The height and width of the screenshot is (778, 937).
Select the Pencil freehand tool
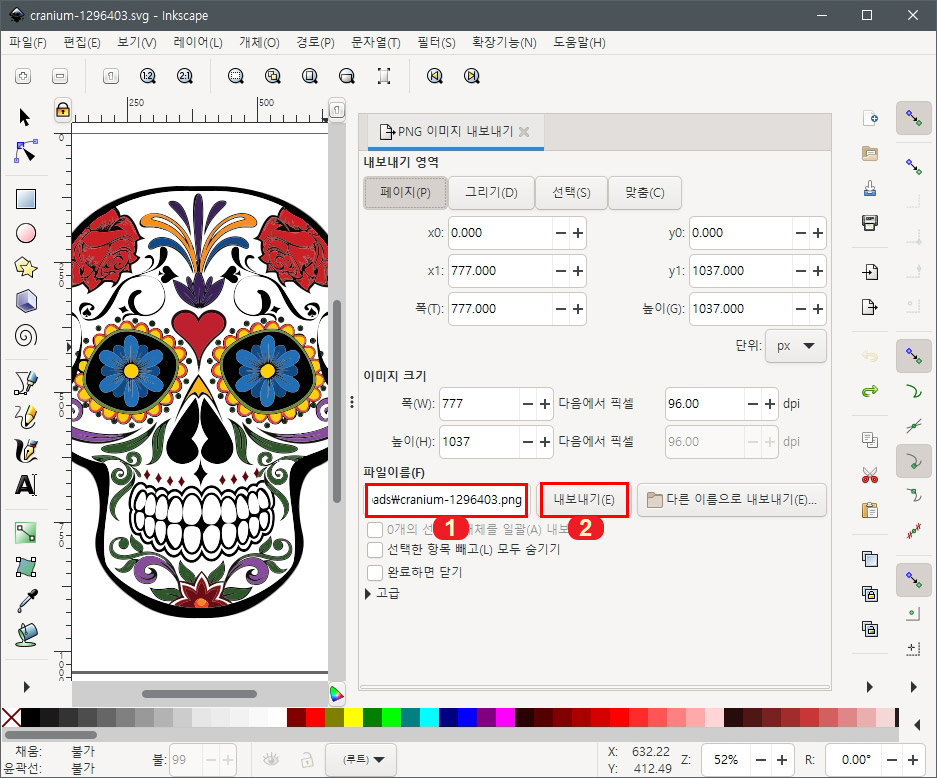(x=26, y=417)
